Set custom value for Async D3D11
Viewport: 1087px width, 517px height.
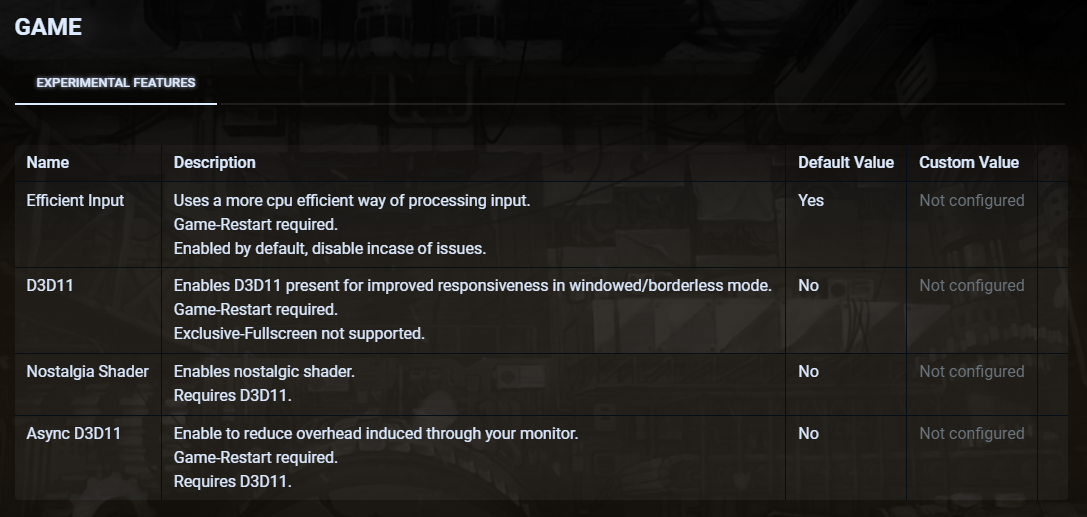tap(971, 434)
